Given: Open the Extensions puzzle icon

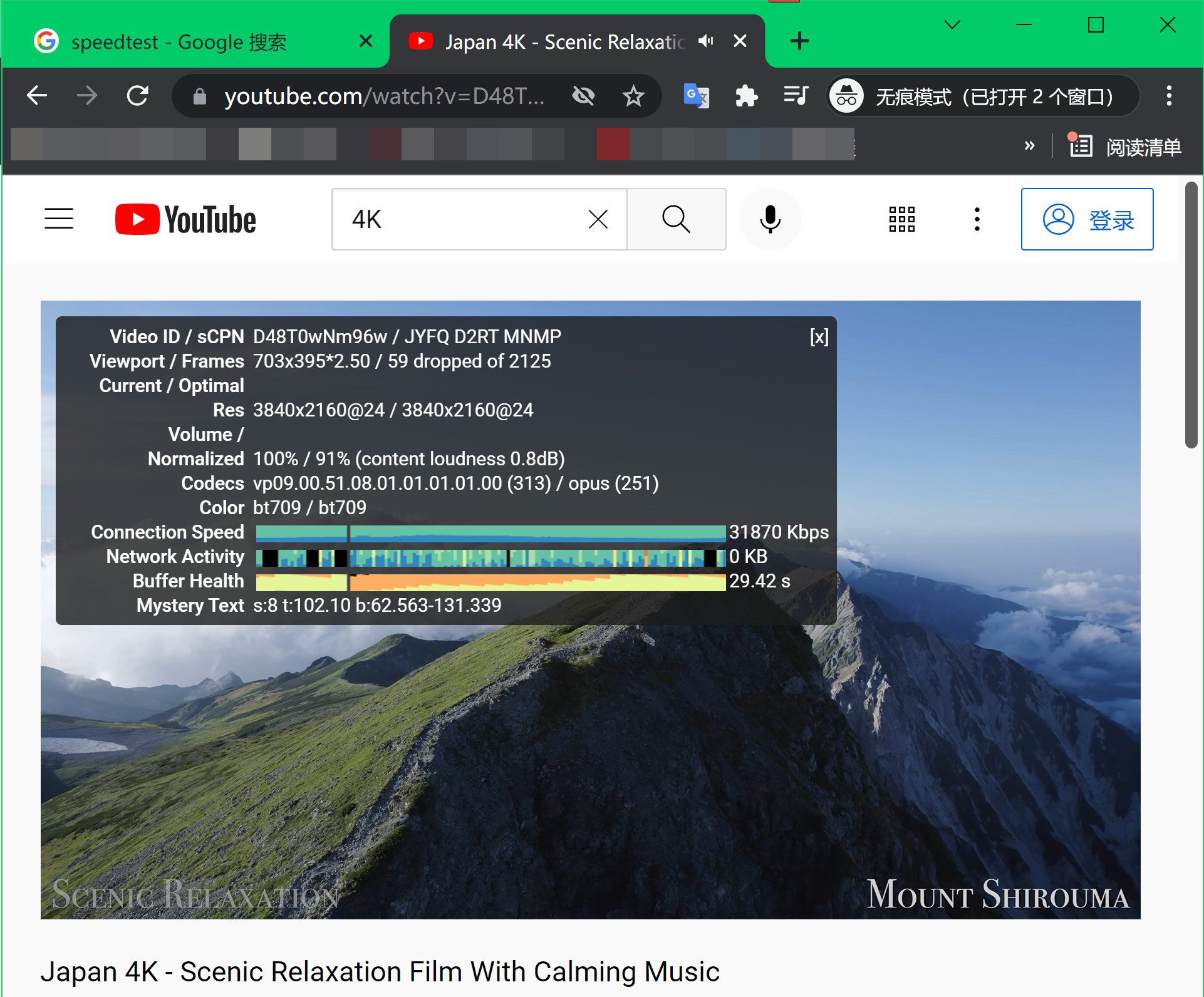Looking at the screenshot, I should pos(745,96).
